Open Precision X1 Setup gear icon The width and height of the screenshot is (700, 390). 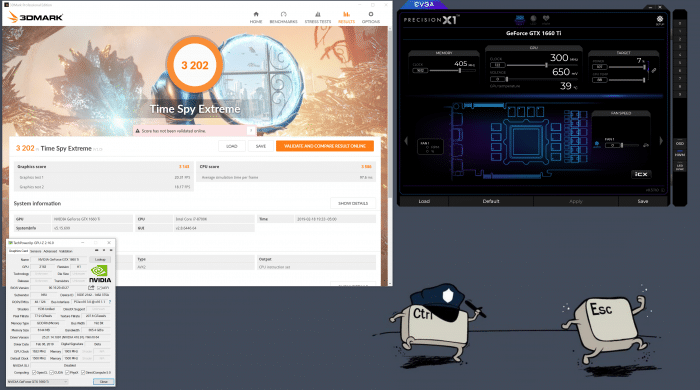coord(660,19)
